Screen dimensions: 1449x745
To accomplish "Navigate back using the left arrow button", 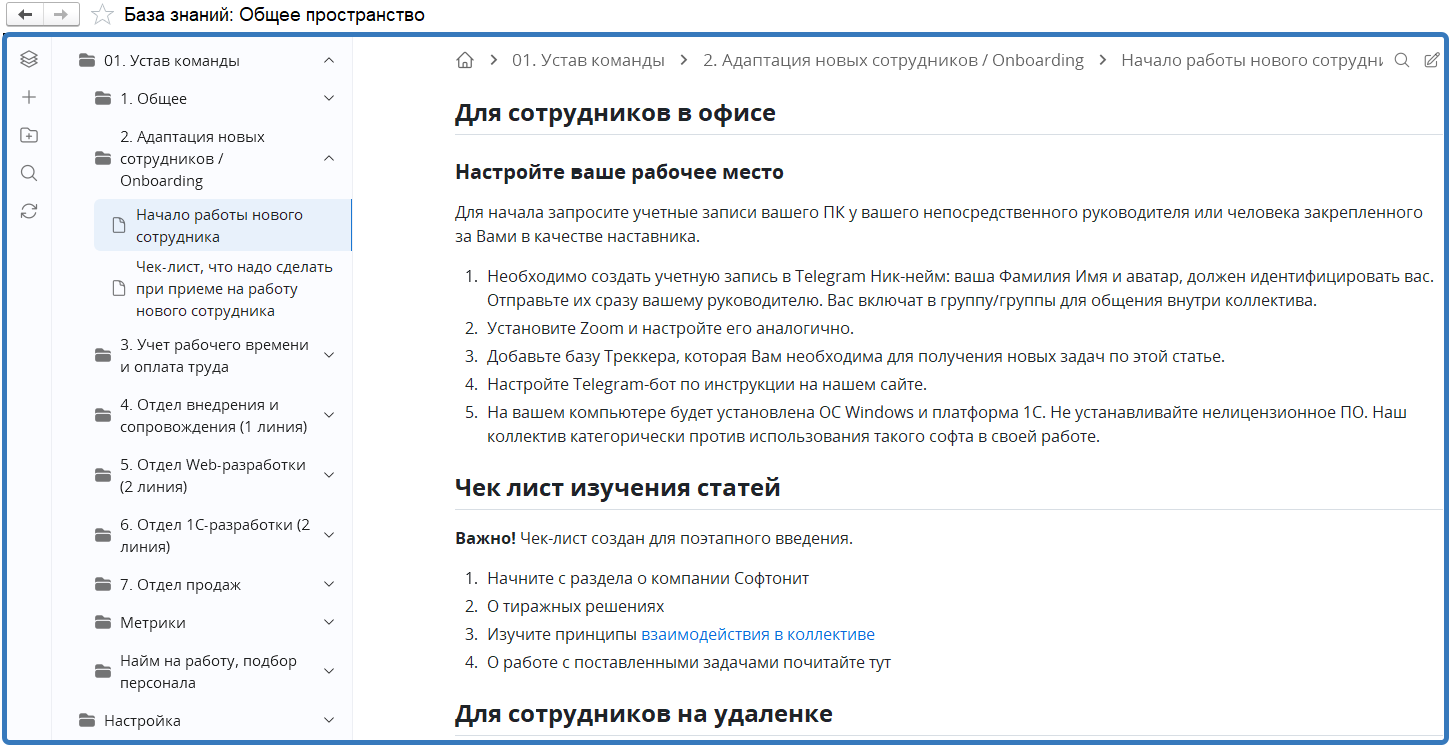I will [x=25, y=14].
